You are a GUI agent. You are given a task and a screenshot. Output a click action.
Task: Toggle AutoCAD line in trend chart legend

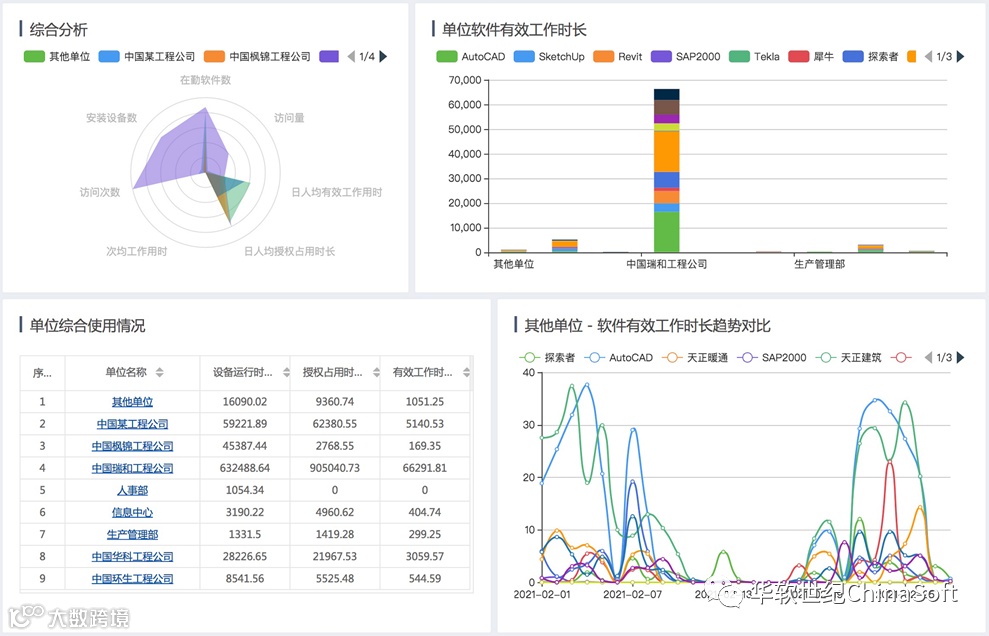coord(618,358)
